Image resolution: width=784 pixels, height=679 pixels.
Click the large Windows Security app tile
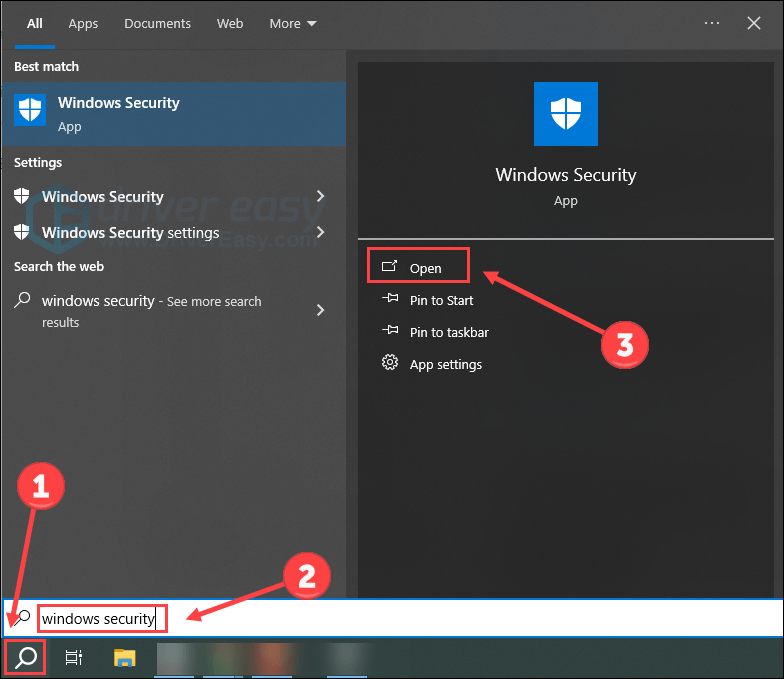566,114
